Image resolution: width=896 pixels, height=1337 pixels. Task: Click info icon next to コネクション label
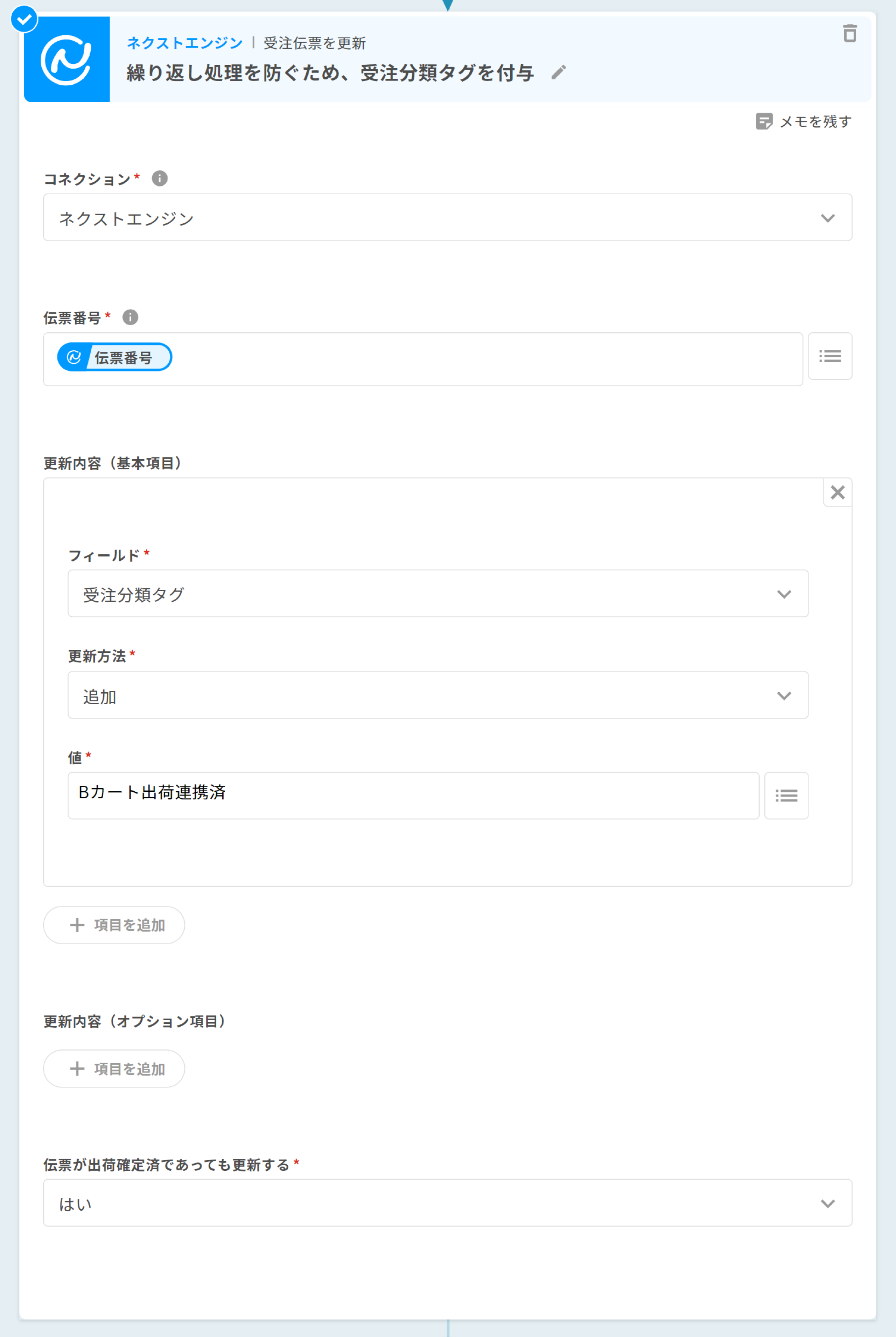click(x=160, y=179)
